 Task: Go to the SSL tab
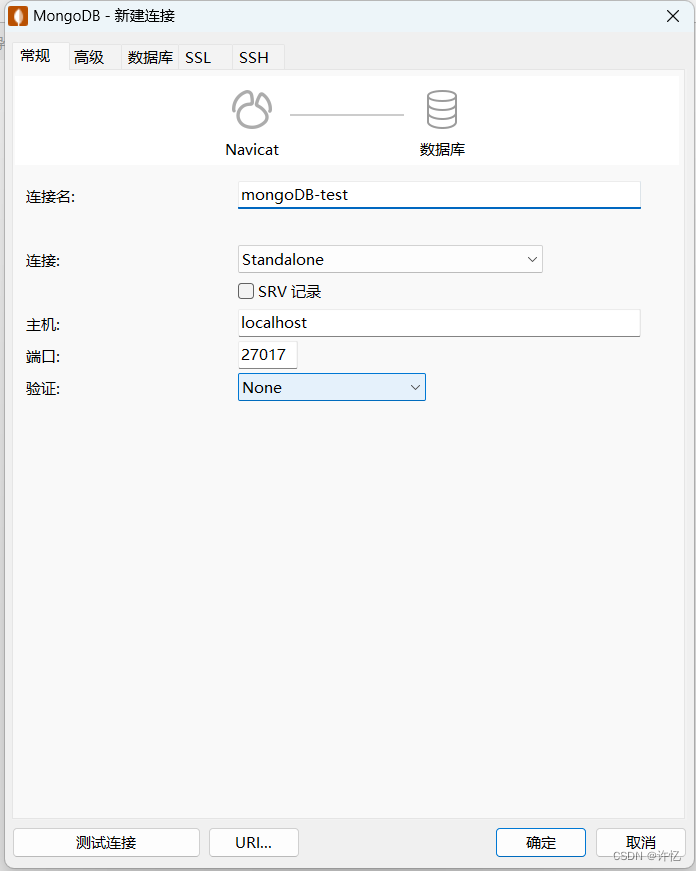(205, 57)
